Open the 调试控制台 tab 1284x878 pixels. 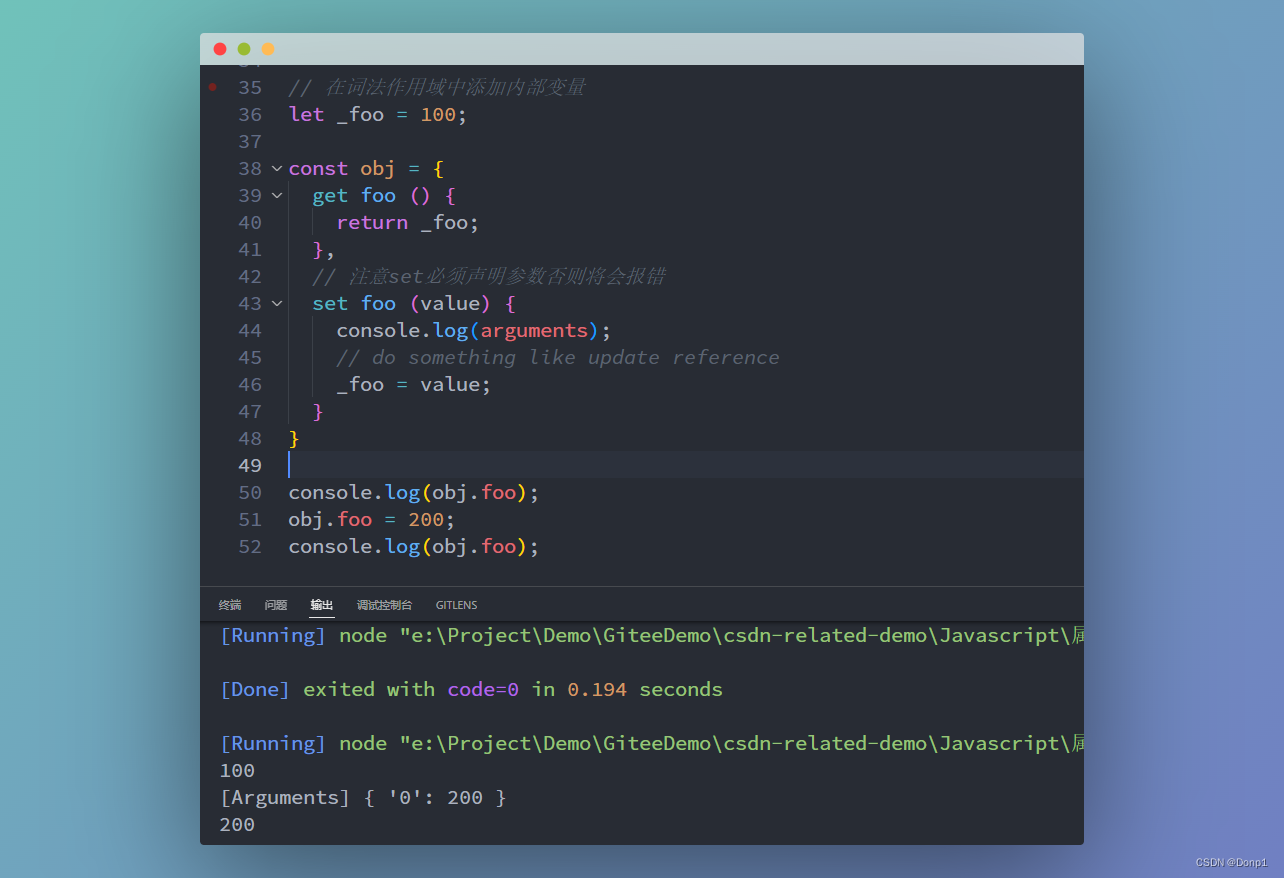384,605
